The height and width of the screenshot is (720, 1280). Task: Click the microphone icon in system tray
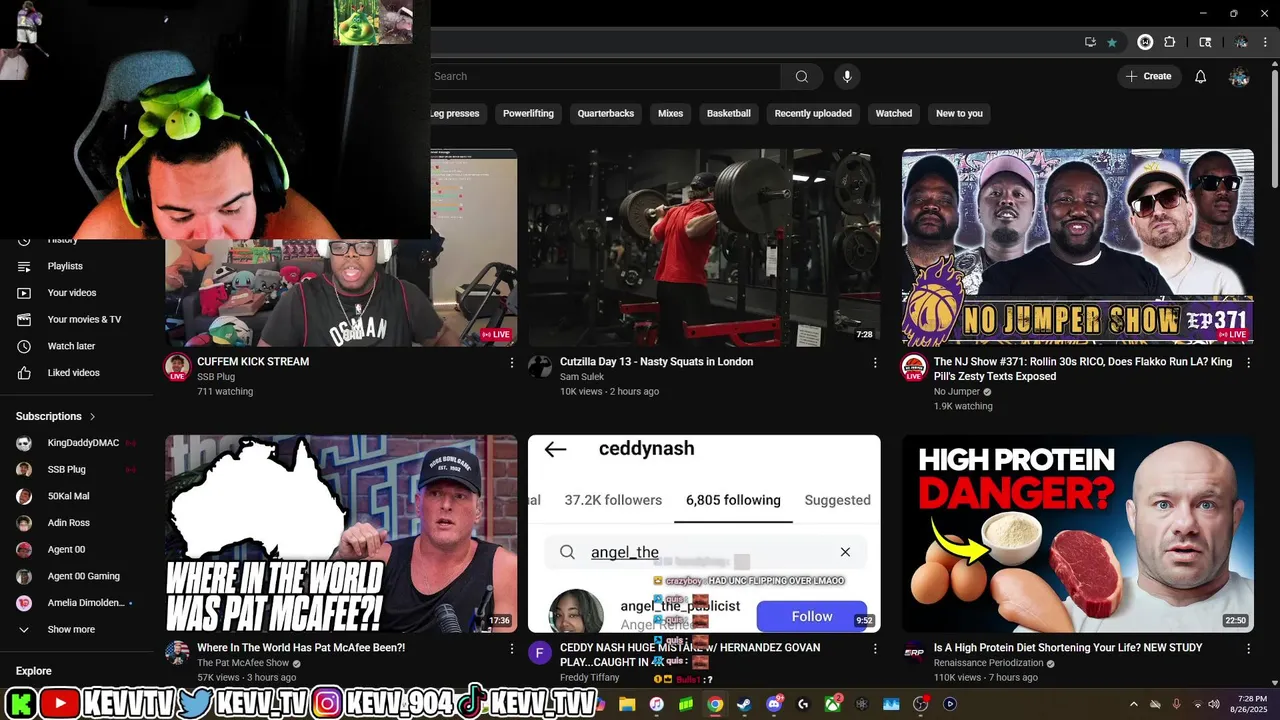(x=1176, y=704)
